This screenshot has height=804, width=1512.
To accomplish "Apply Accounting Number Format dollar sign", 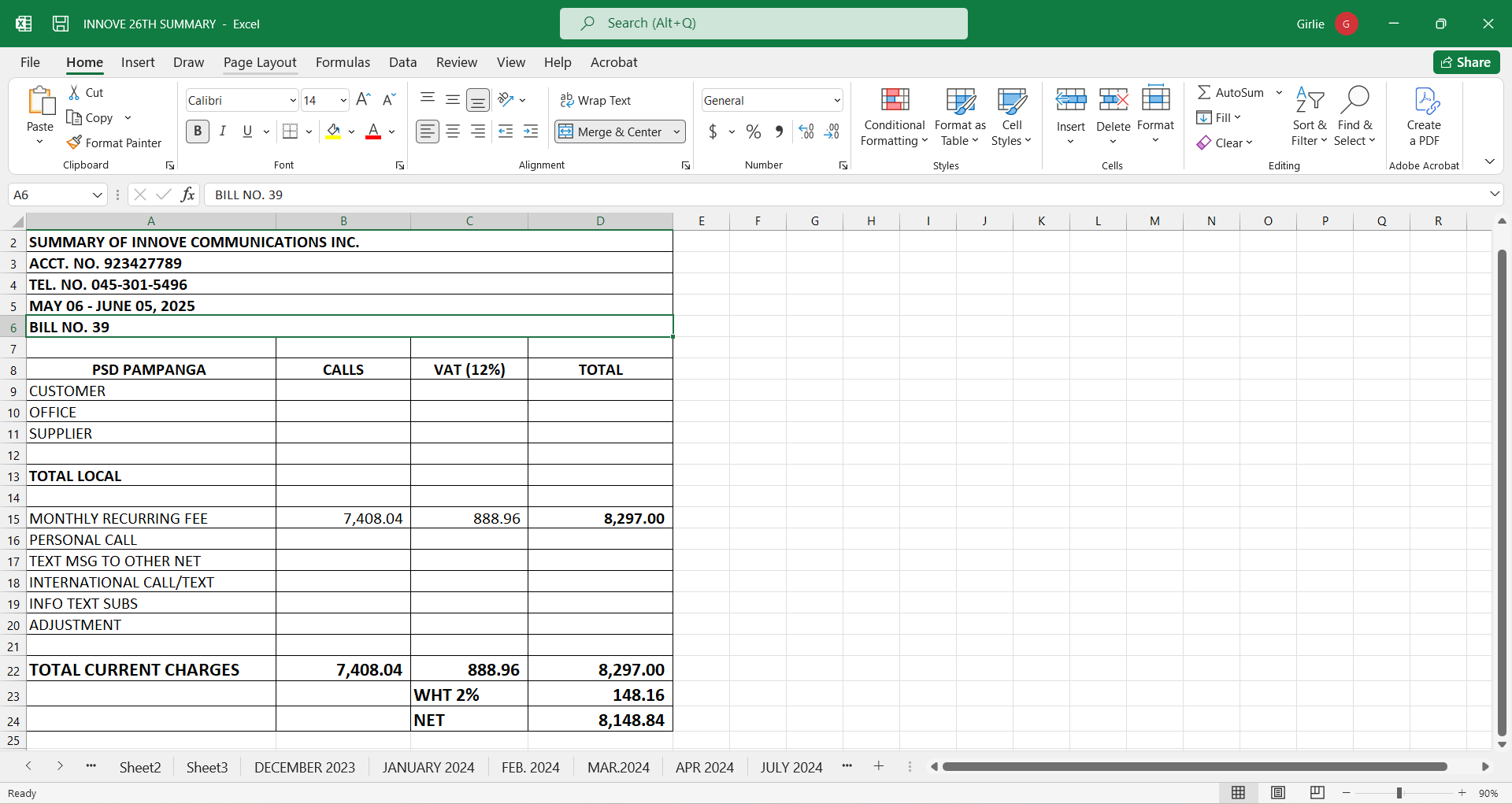I will coord(713,132).
